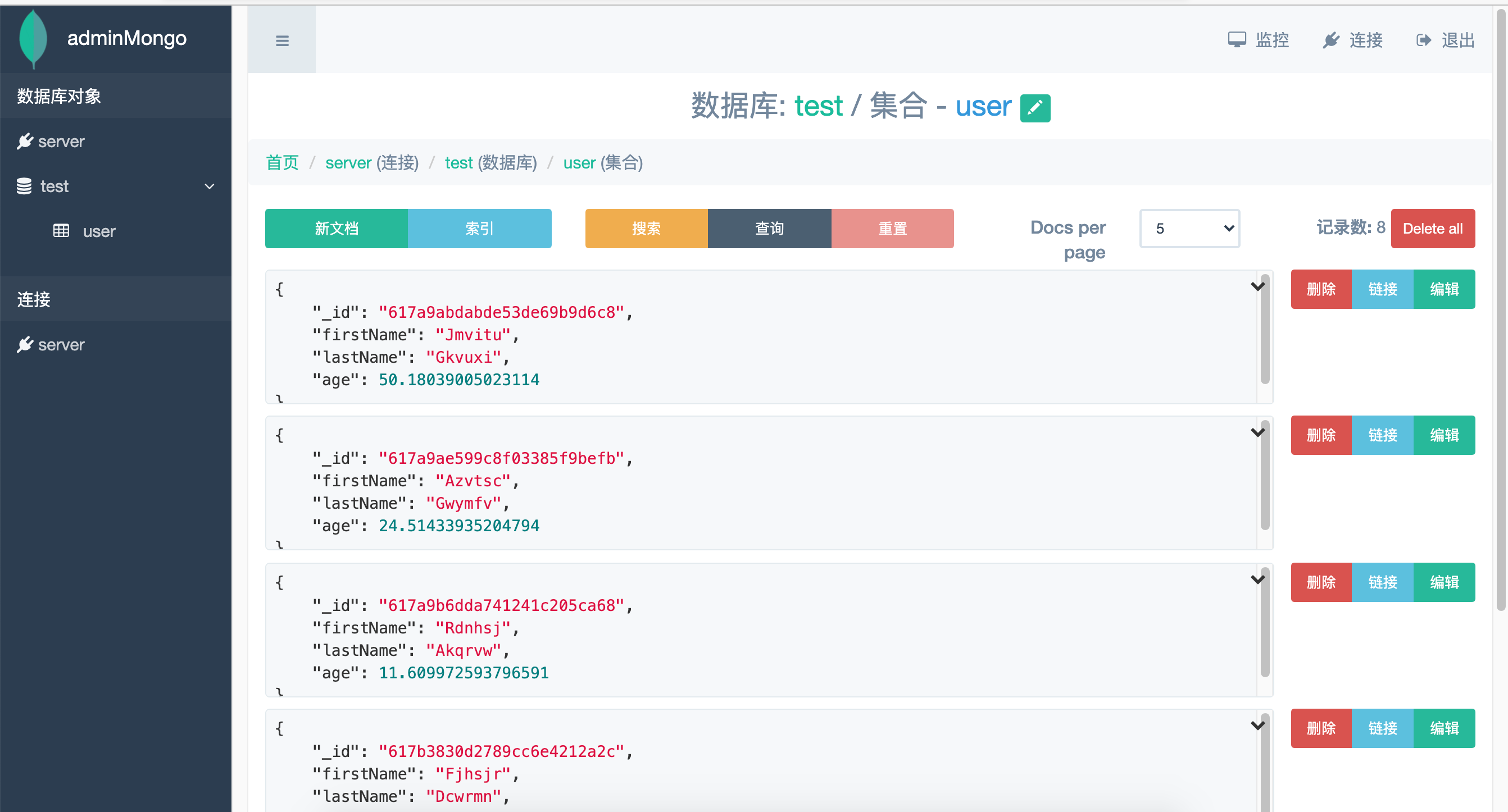Expand the Azvtsc document chevron
Viewport: 1508px width, 812px height.
1257,432
